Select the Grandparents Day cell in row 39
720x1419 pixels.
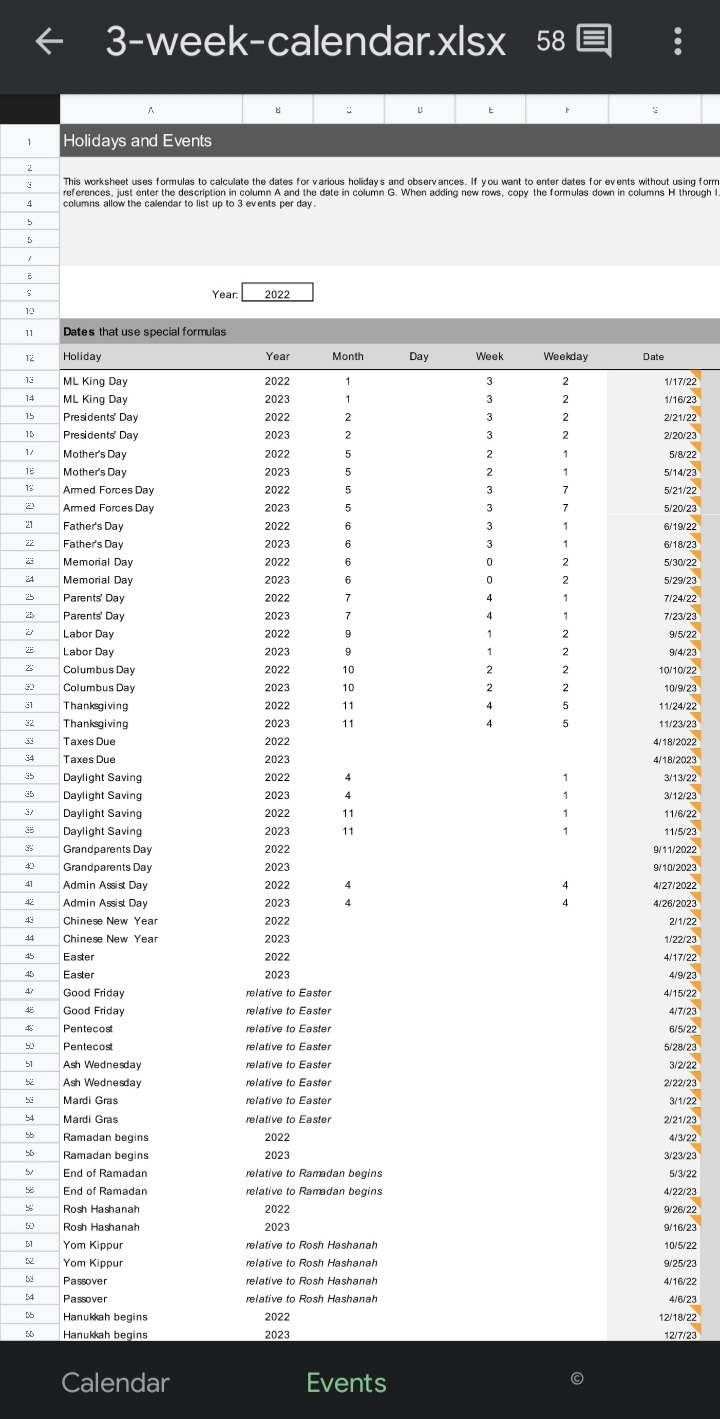[151, 849]
